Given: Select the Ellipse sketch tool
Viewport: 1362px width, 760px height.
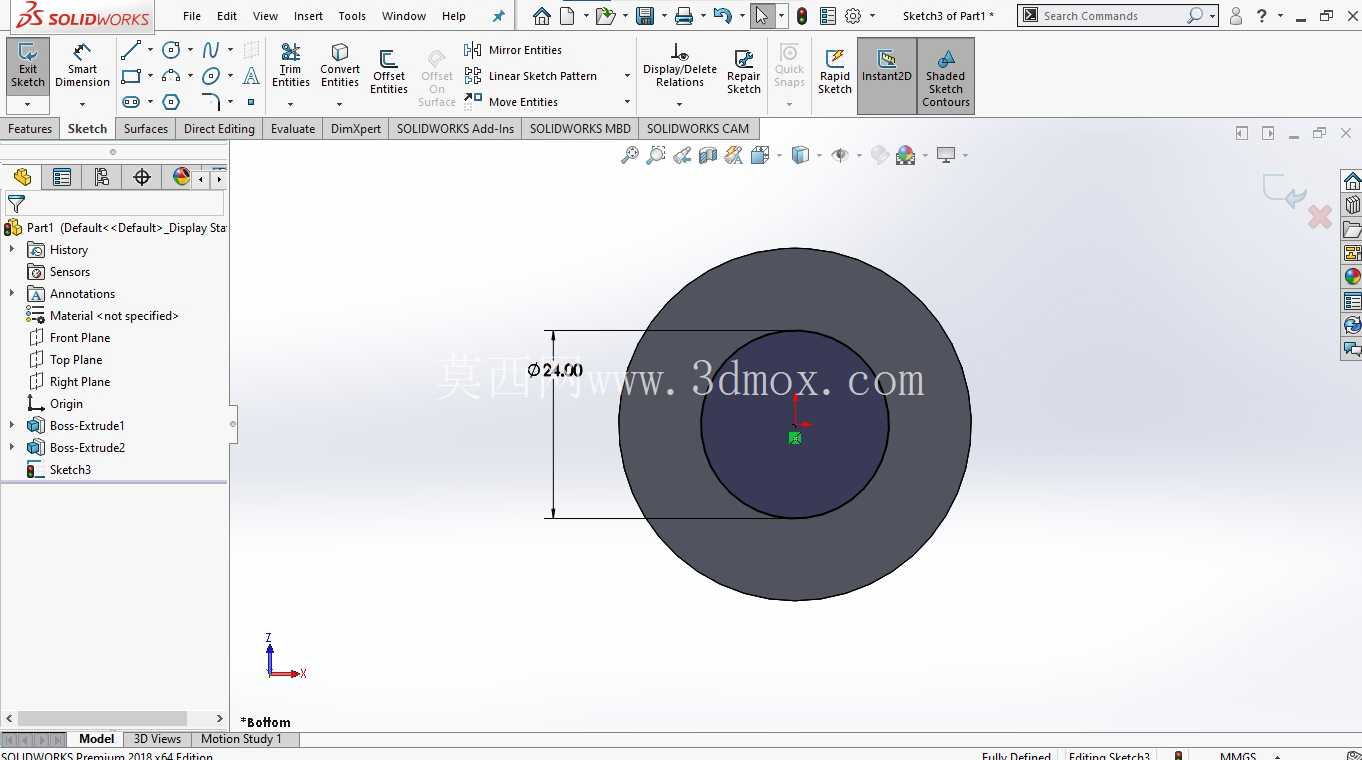Looking at the screenshot, I should tap(211, 76).
